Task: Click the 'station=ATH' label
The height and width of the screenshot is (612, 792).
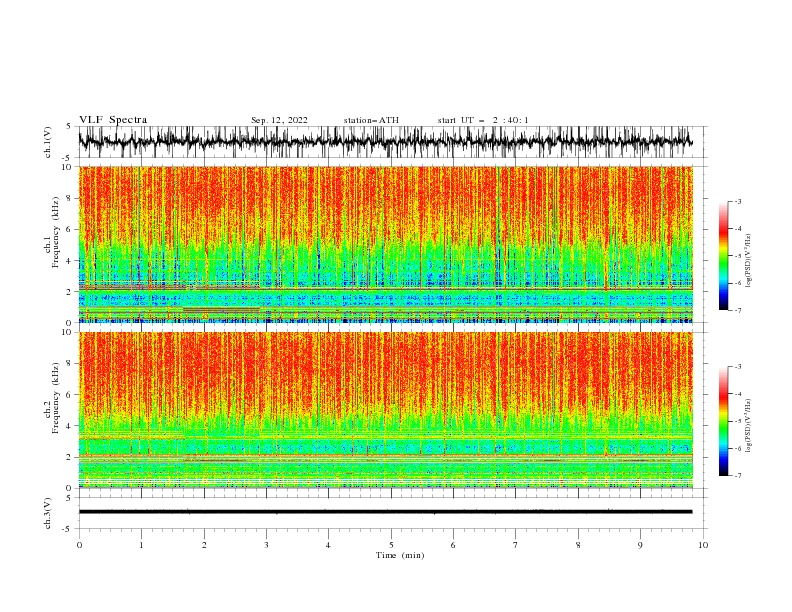Action: click(371, 120)
